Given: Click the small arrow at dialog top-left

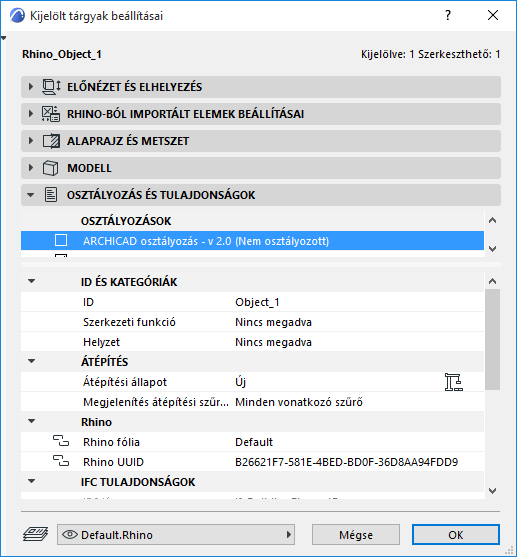Looking at the screenshot, I should pos(4,38).
